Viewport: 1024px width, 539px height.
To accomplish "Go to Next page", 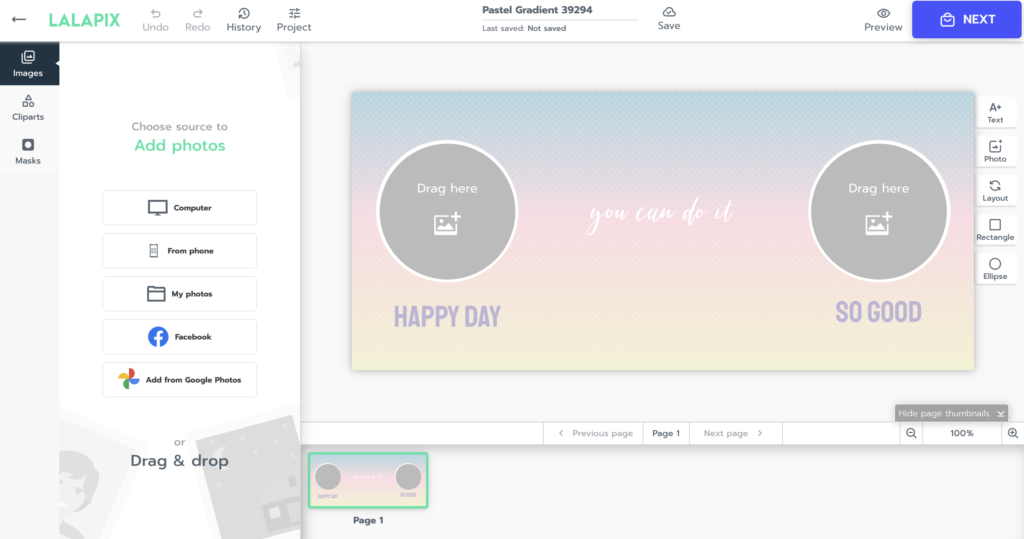I will tap(733, 433).
